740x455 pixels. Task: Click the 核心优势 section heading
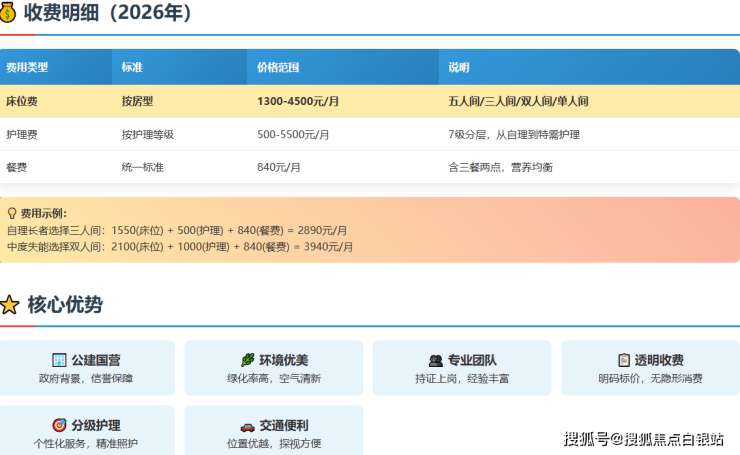(x=65, y=306)
